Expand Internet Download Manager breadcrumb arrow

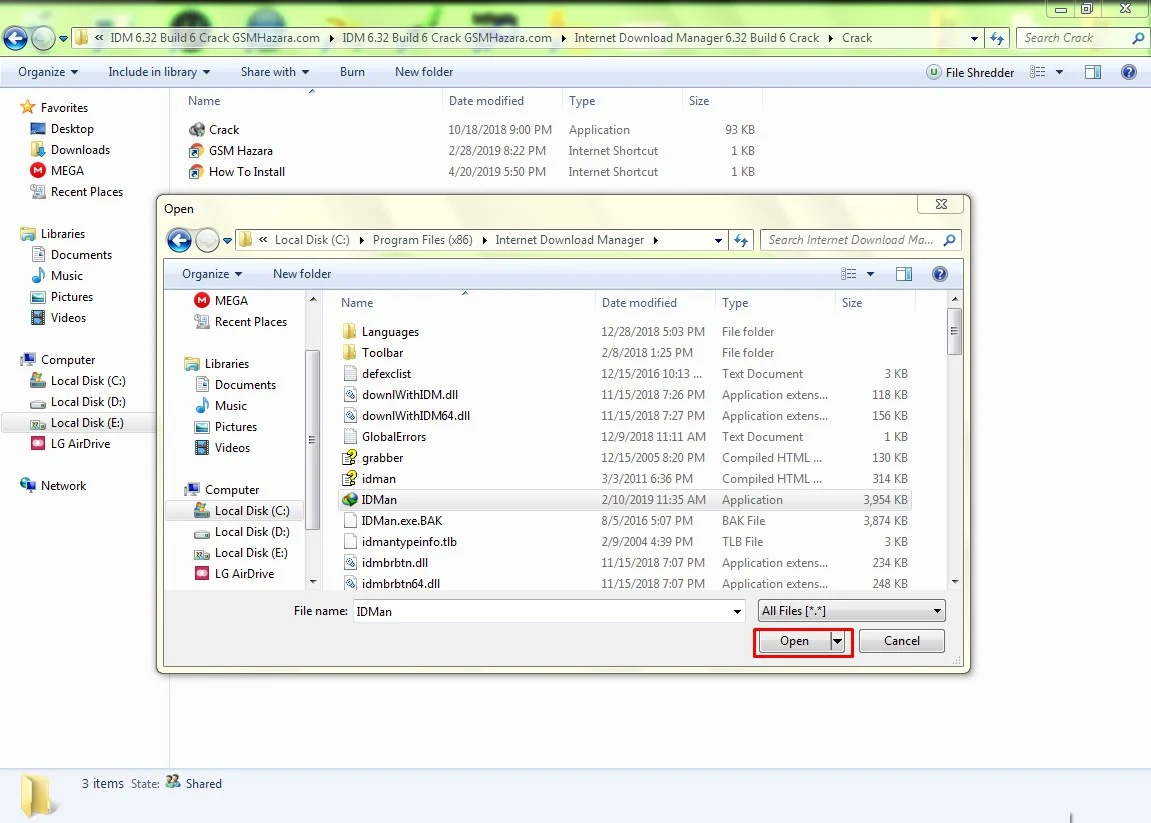tap(656, 240)
